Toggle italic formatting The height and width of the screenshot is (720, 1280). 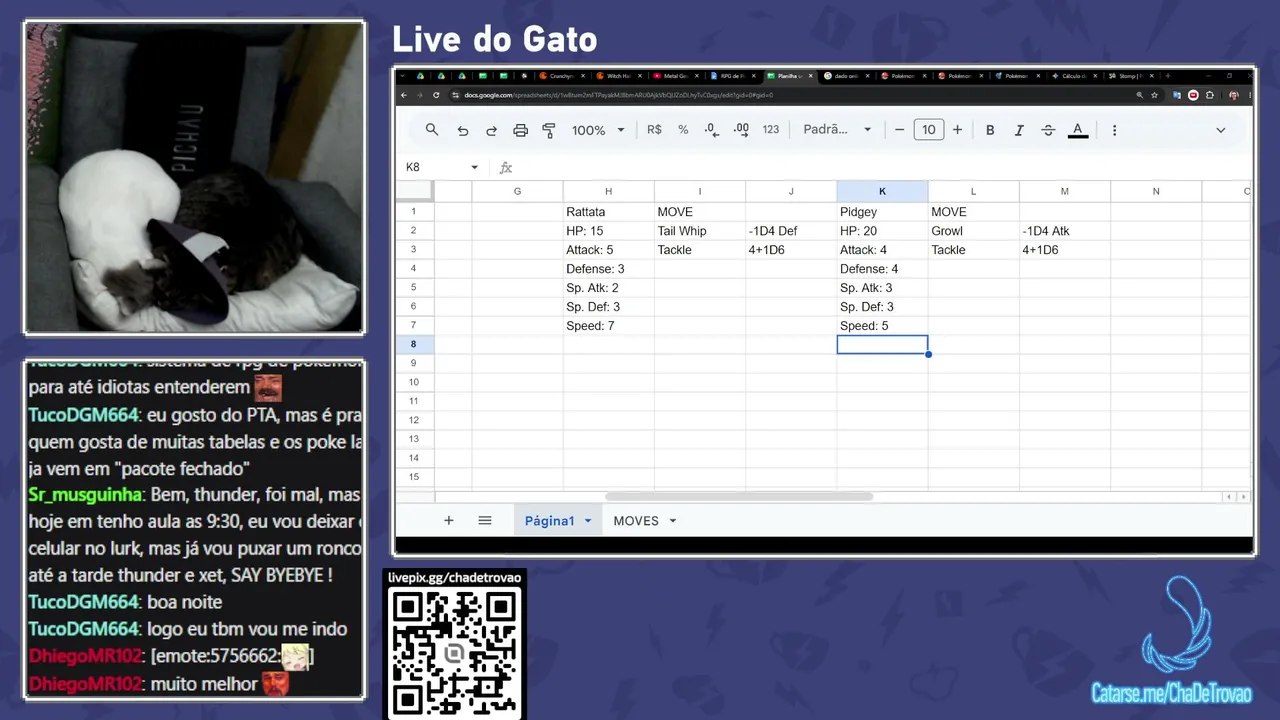tap(1019, 130)
